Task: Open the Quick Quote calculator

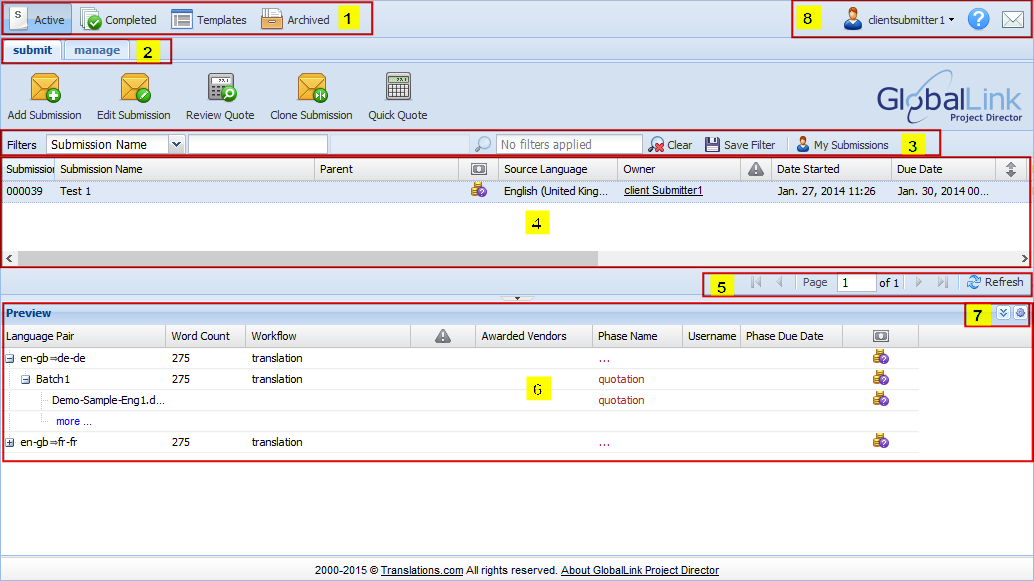Action: pos(398,89)
